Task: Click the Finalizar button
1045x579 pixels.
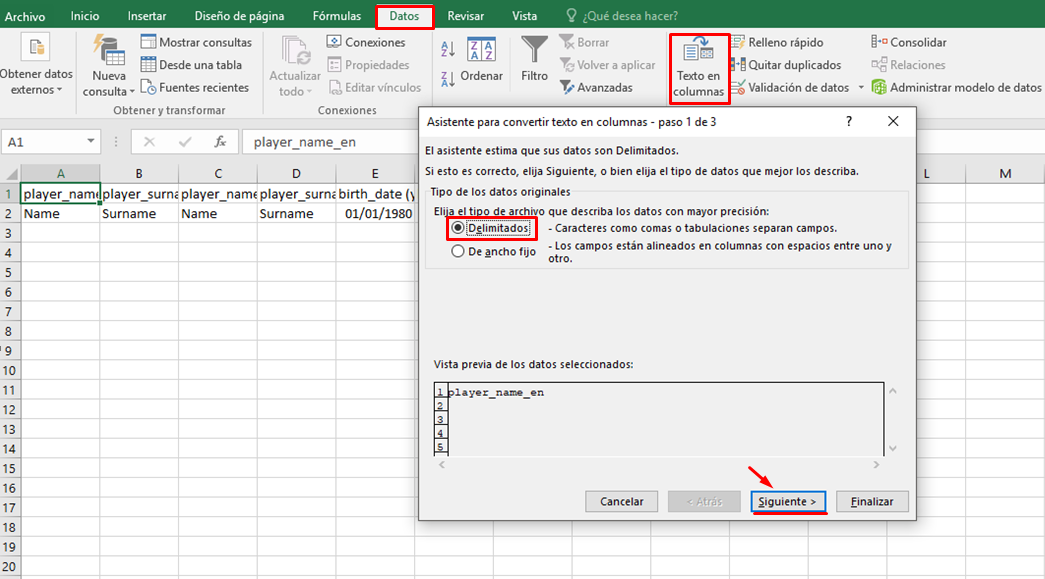Action: point(872,502)
